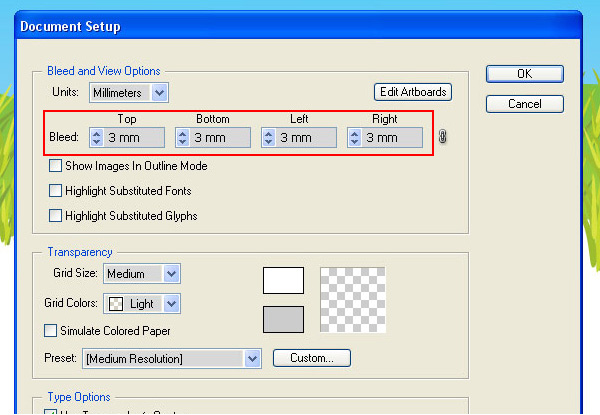Enable Show Images In Outline Mode
Image resolution: width=600 pixels, height=415 pixels.
coord(55,166)
